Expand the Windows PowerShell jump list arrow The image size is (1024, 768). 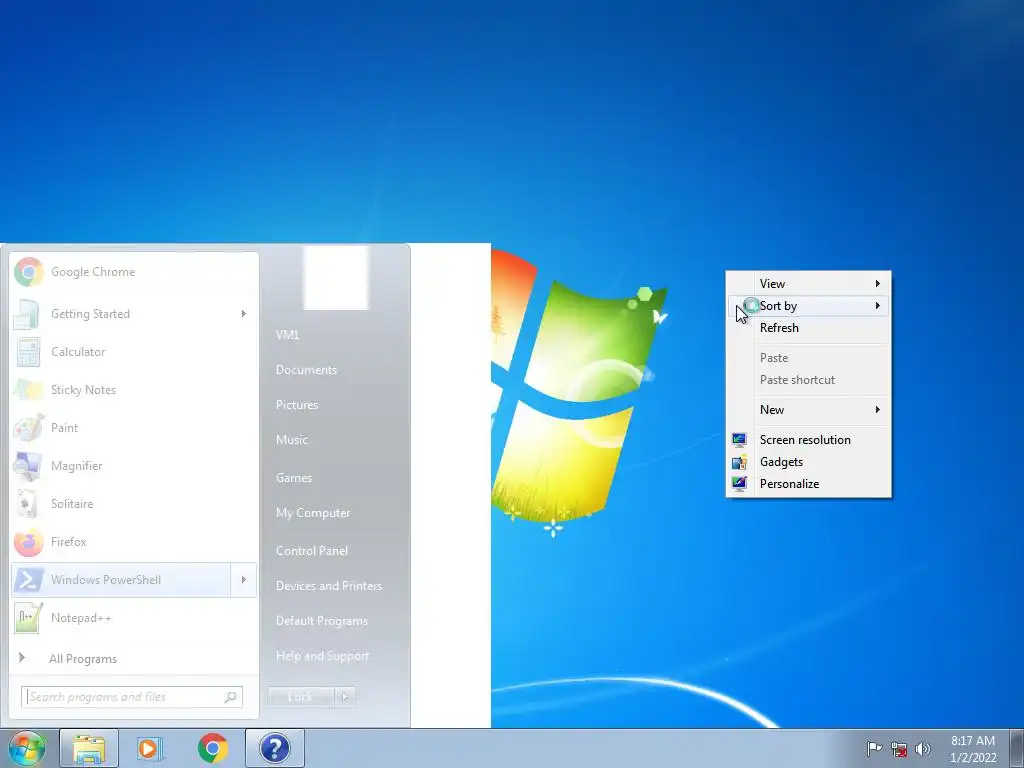tap(244, 580)
